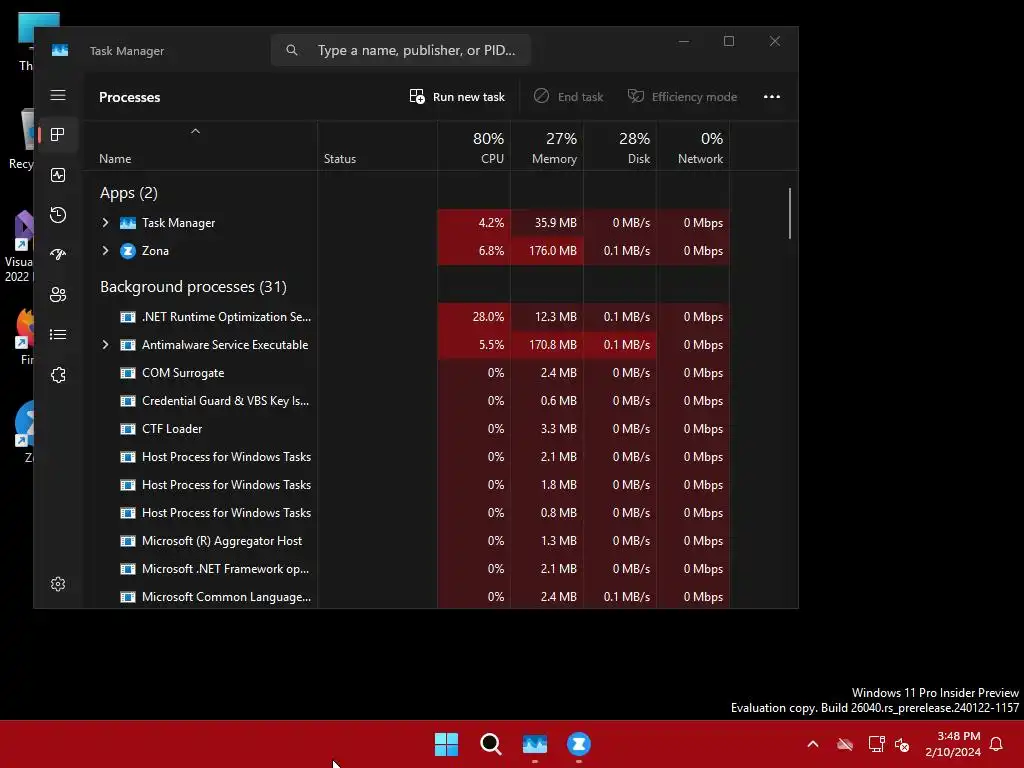
Task: Click the Zona app icon in process list
Action: tap(128, 251)
